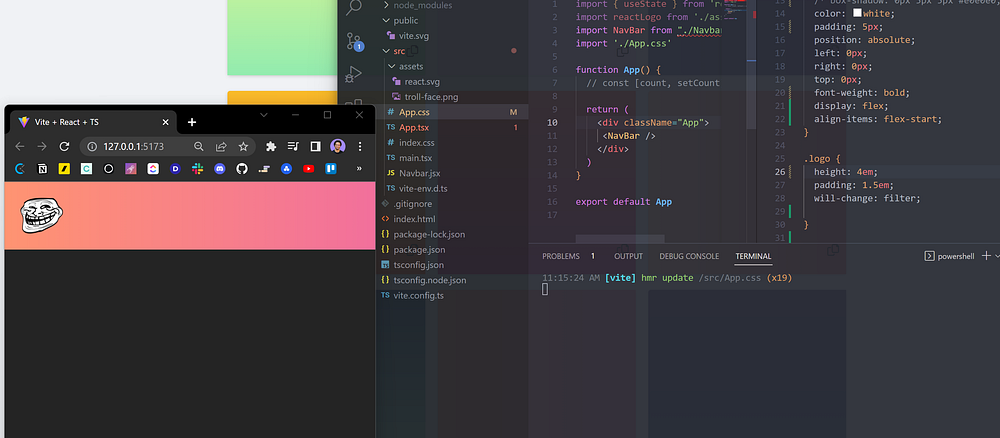Open the Slack bookmark
This screenshot has height=438, width=1000.
point(198,169)
